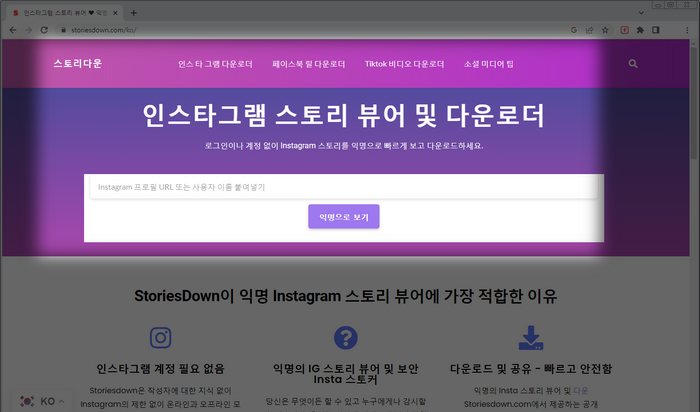Click the 로그인이나 계정 없이 subtitle text
Viewport: 700px width, 412px height.
[x=344, y=146]
